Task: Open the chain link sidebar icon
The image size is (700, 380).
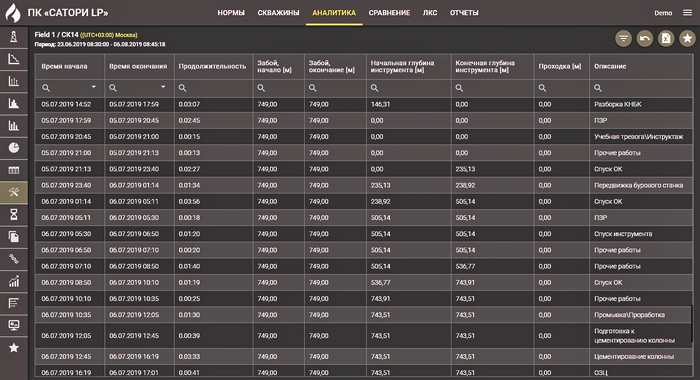Action: (14, 259)
